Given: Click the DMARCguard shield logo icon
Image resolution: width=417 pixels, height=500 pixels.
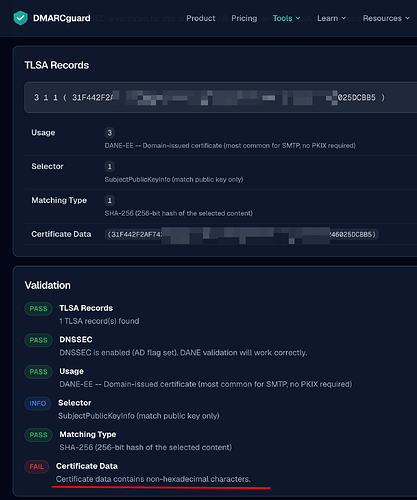Looking at the screenshot, I should [20, 18].
